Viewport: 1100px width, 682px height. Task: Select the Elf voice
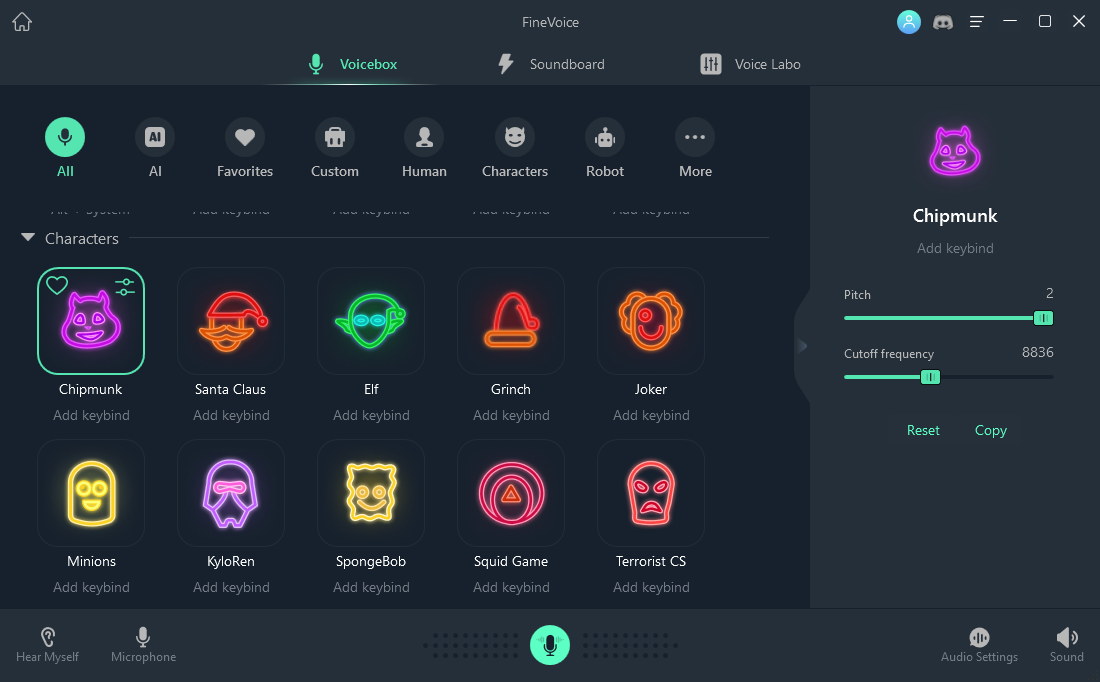(371, 321)
